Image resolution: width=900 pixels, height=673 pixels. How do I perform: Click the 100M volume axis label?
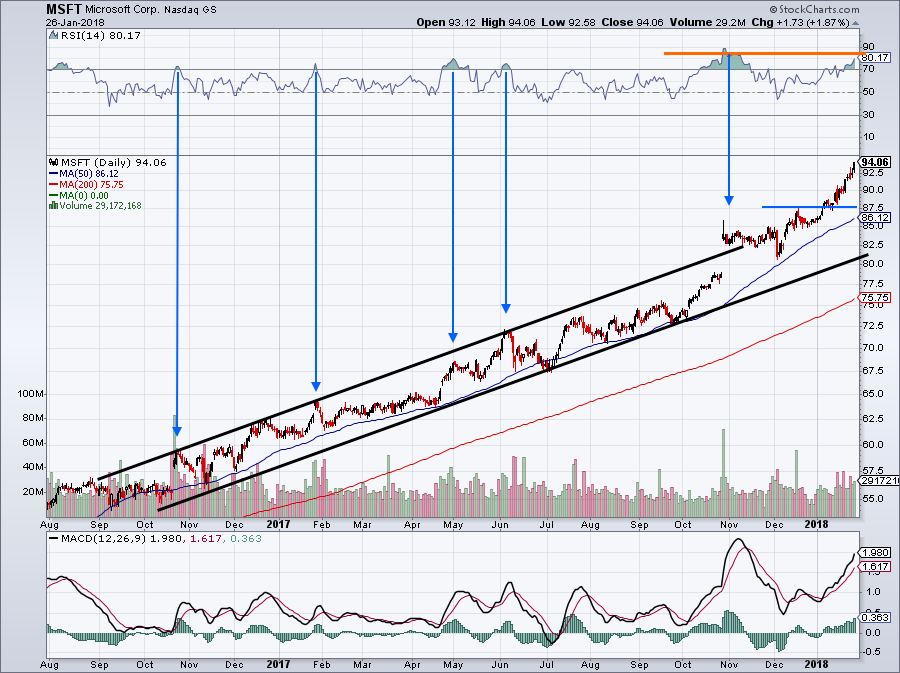(31, 394)
